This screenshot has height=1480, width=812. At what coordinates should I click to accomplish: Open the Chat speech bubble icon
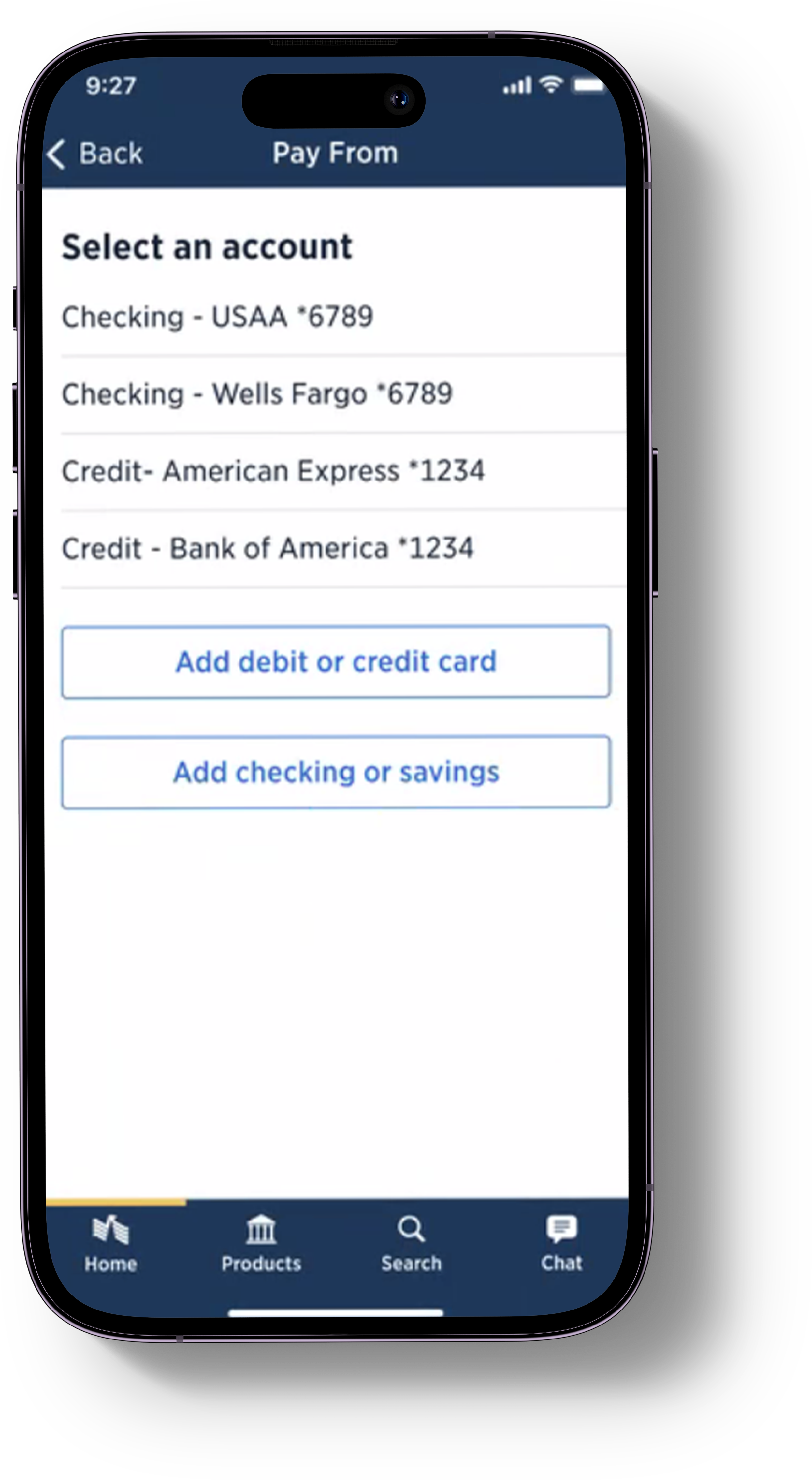(x=562, y=1228)
